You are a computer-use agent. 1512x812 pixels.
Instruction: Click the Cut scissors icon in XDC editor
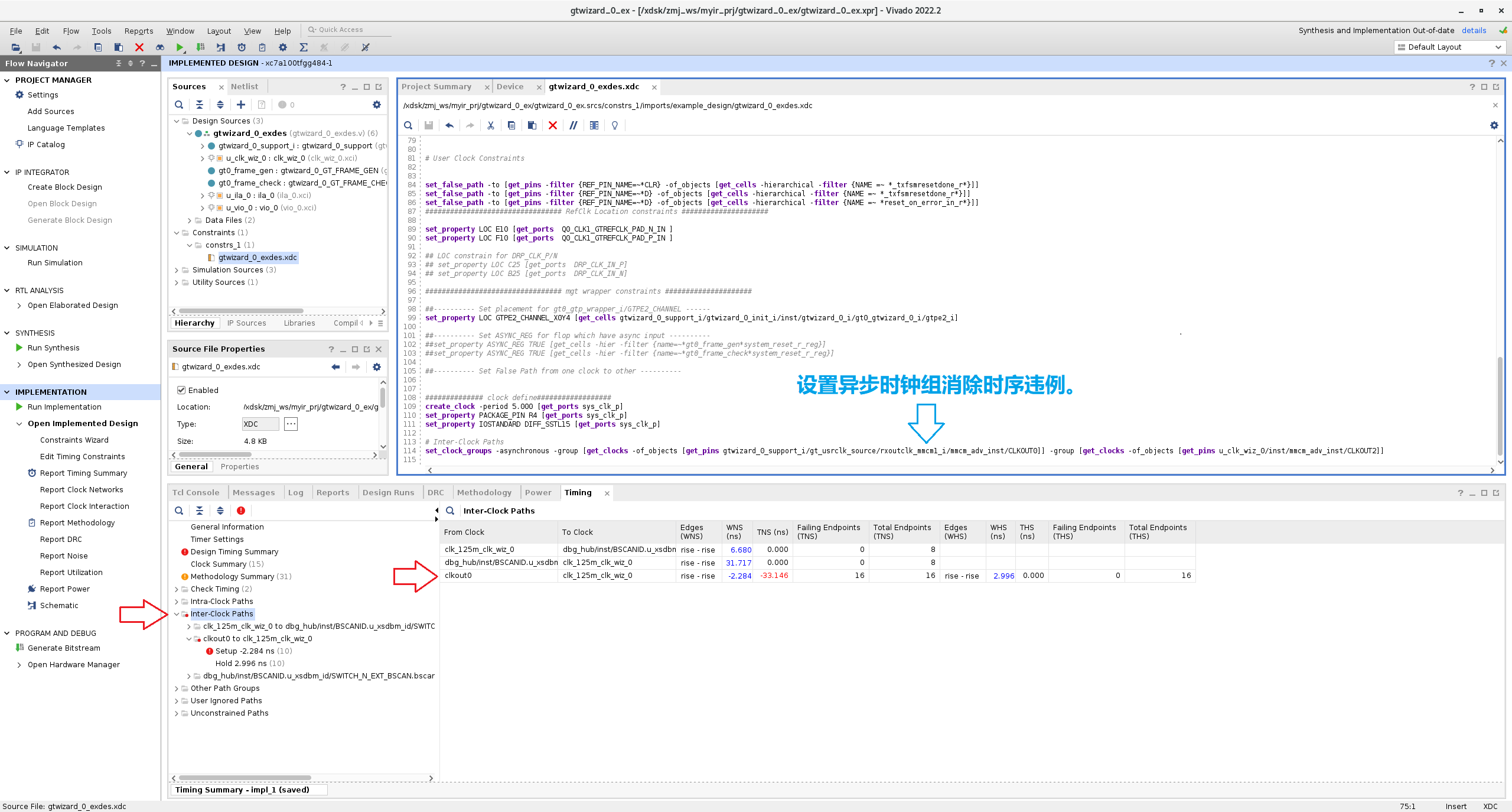(490, 125)
